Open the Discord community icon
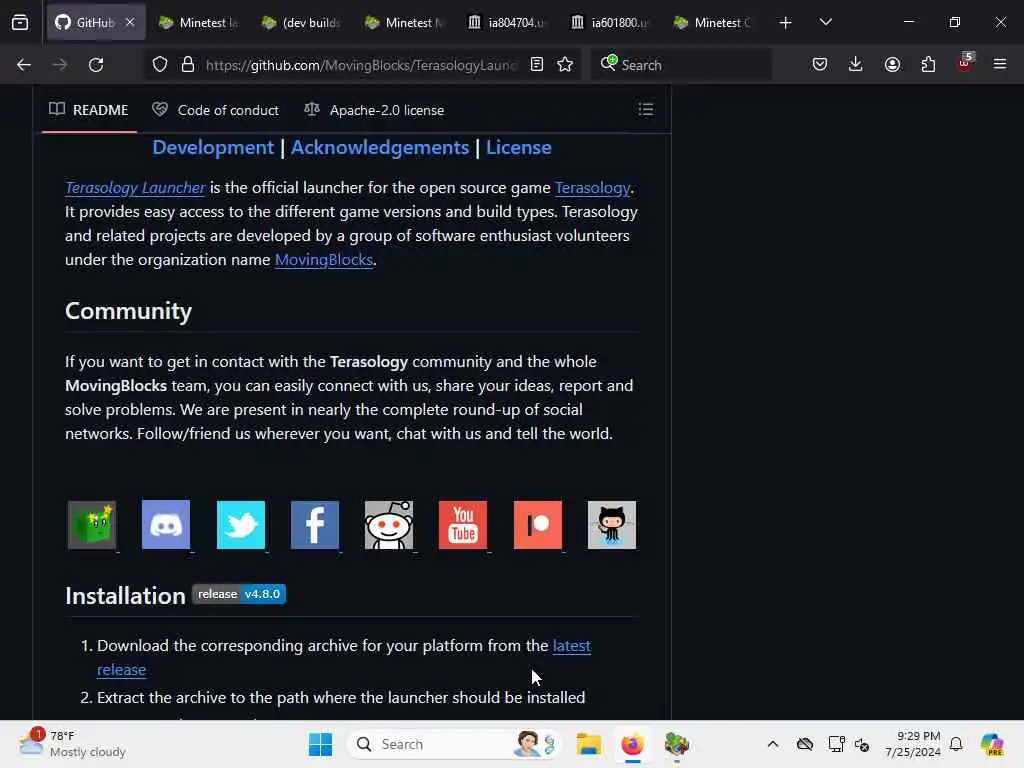This screenshot has width=1024, height=768. (x=166, y=524)
